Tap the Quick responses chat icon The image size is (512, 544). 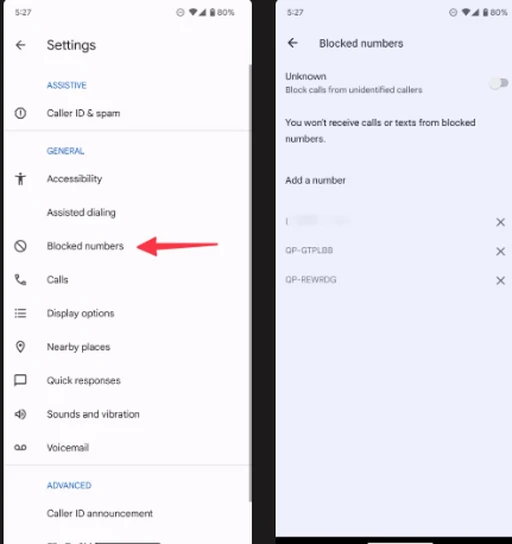point(20,380)
